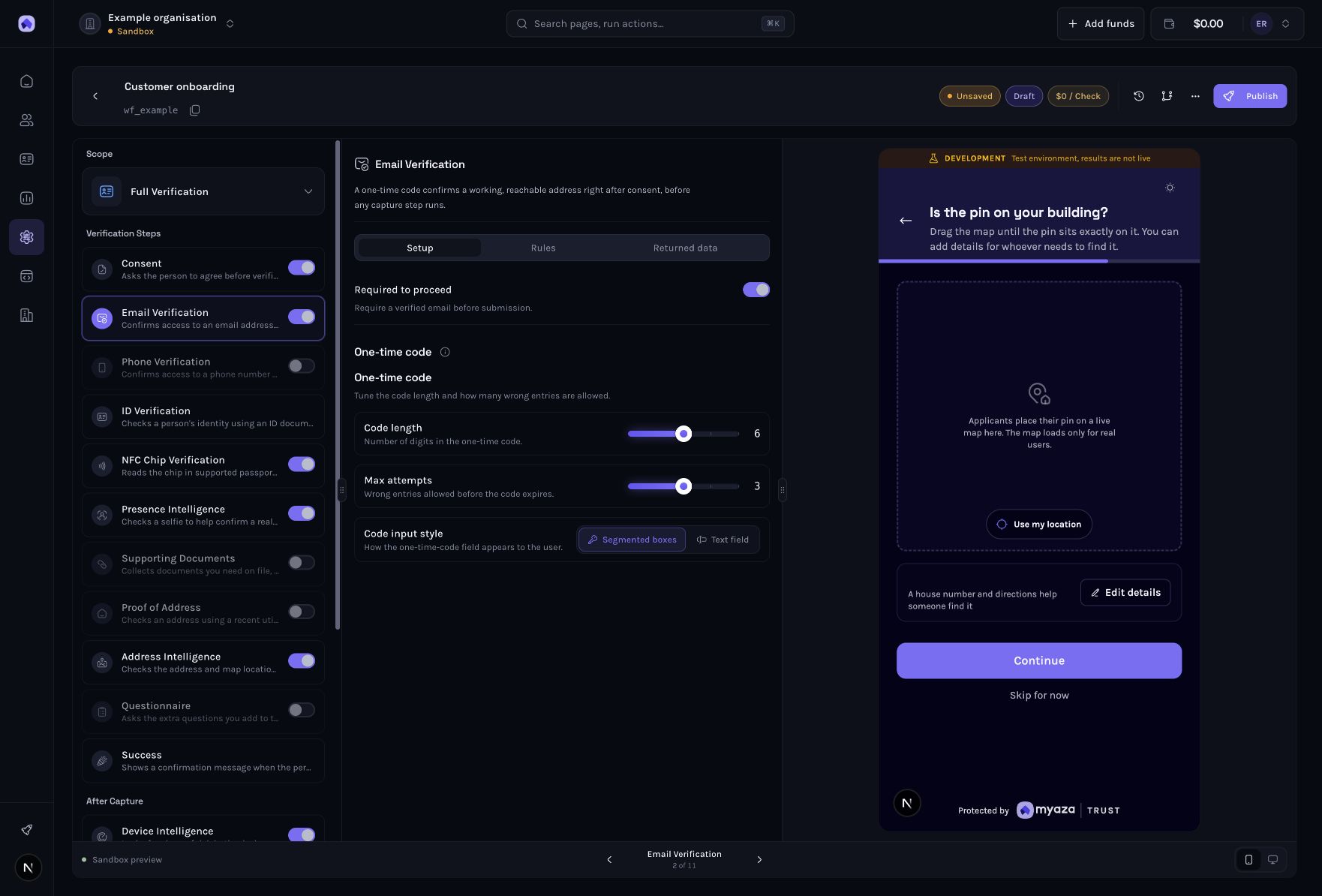The width and height of the screenshot is (1322, 896).
Task: Click the wallet icon beside balance
Action: 1169,24
